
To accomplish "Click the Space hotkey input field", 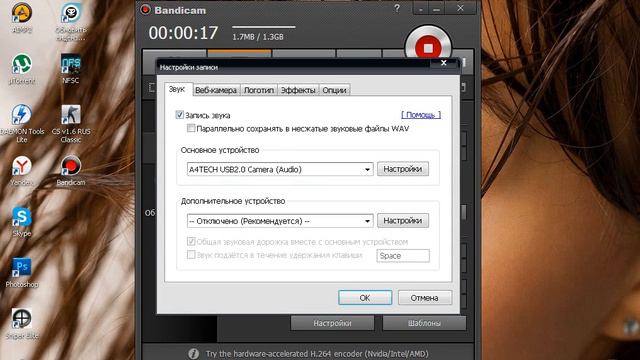I will (403, 256).
